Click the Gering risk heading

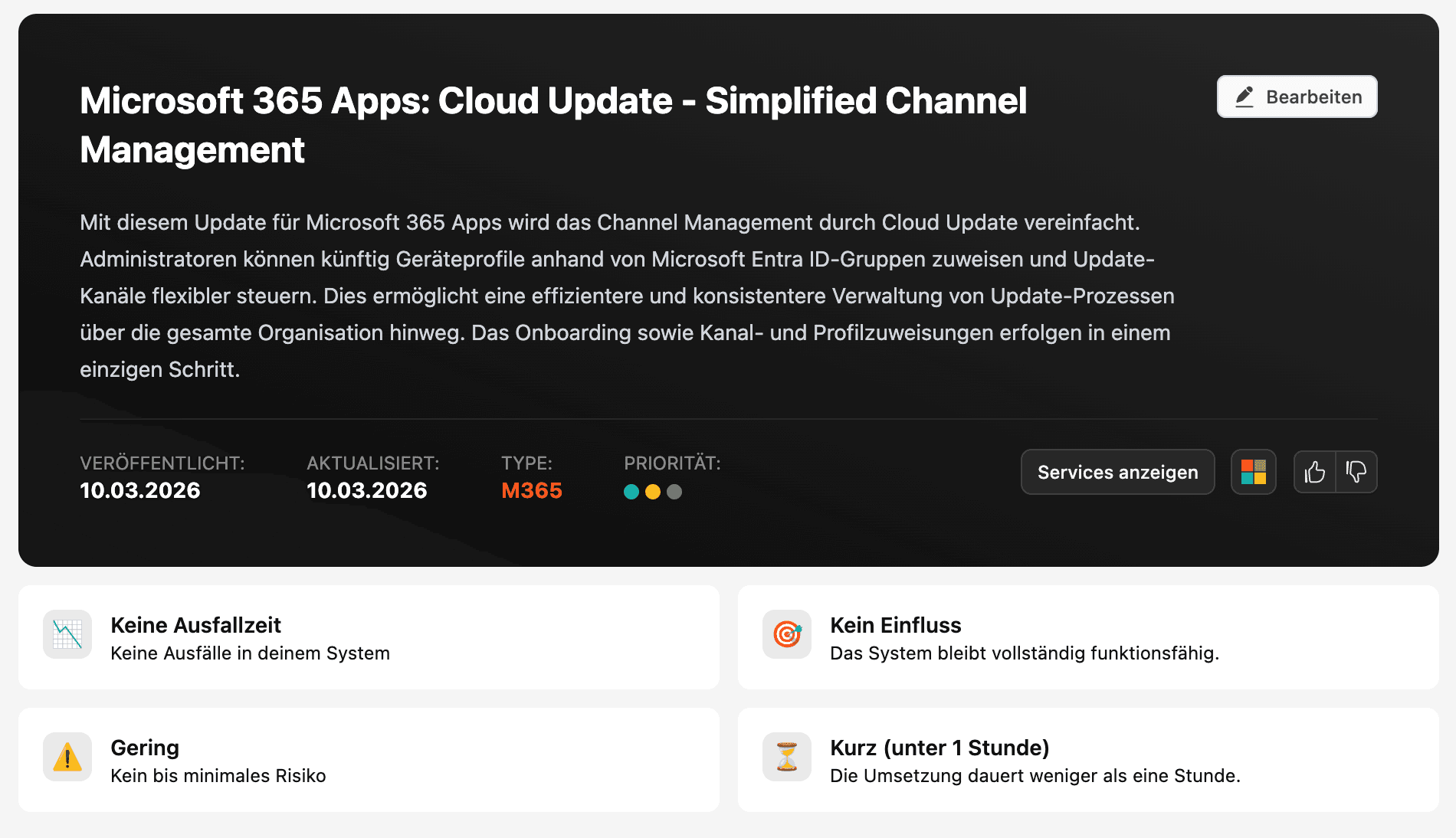(145, 748)
